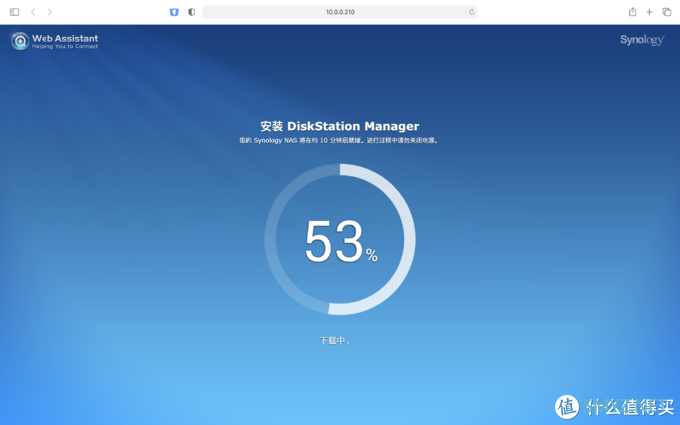Screen dimensions: 680x425
Task: Toggle the Safari sidebar icon
Action: (14, 12)
